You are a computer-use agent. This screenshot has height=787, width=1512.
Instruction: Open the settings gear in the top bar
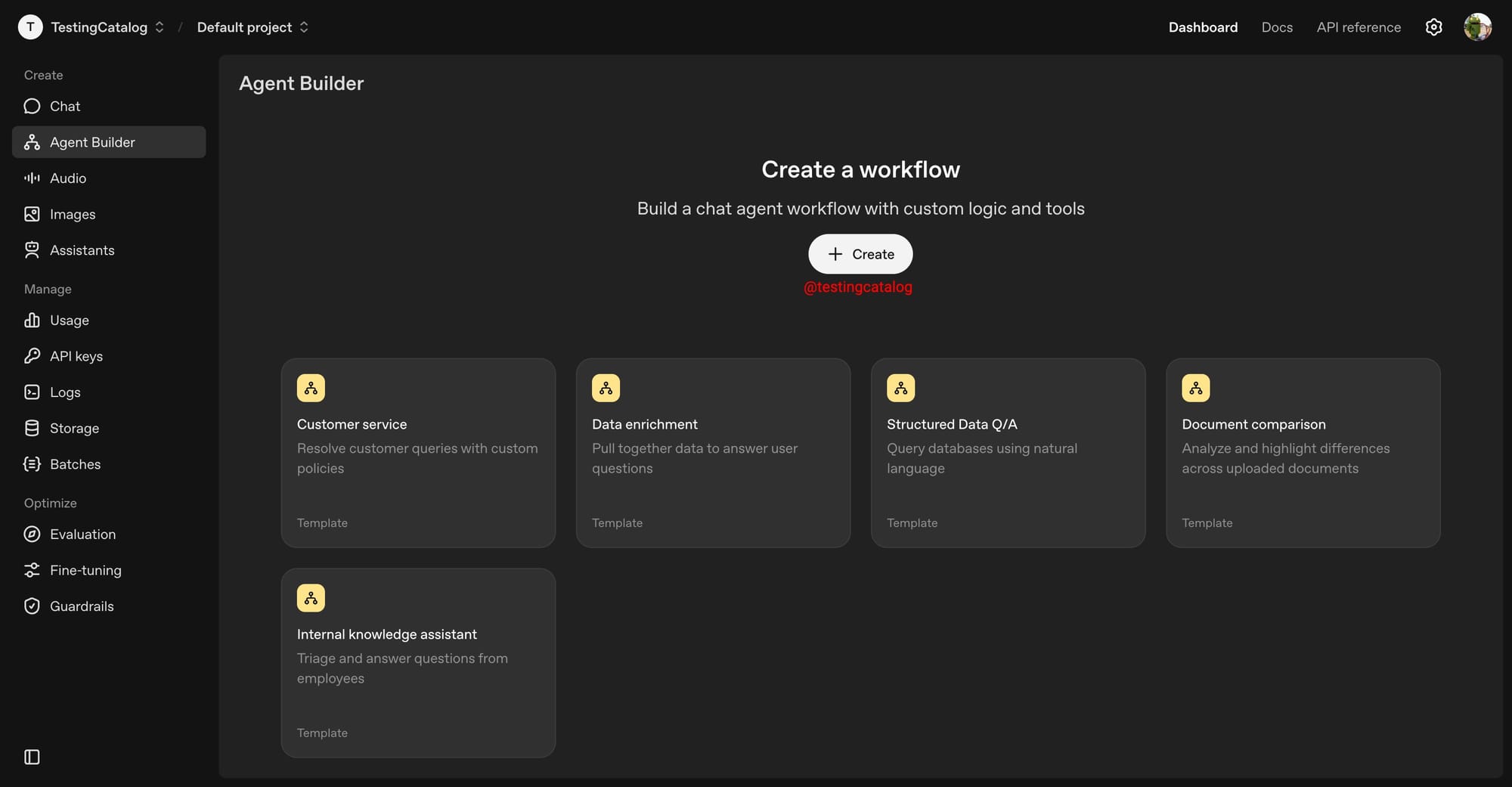point(1433,26)
